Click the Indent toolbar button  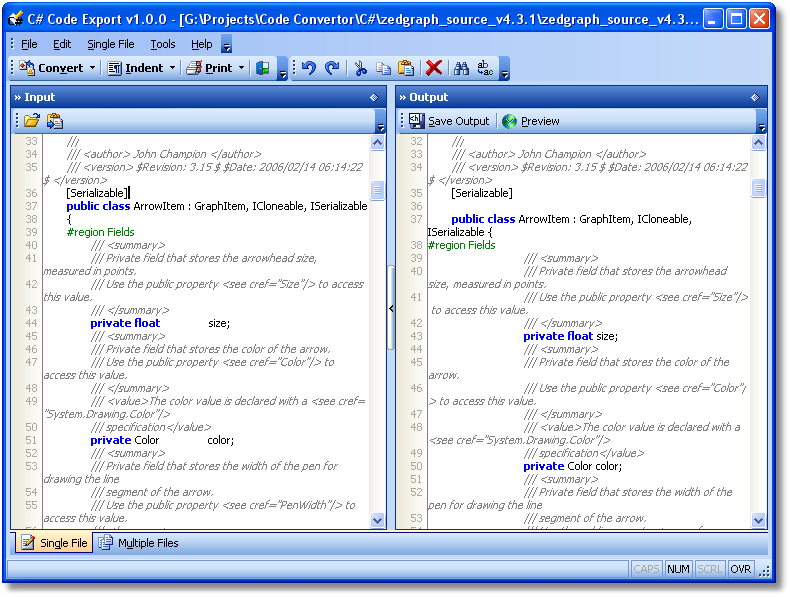(x=135, y=68)
